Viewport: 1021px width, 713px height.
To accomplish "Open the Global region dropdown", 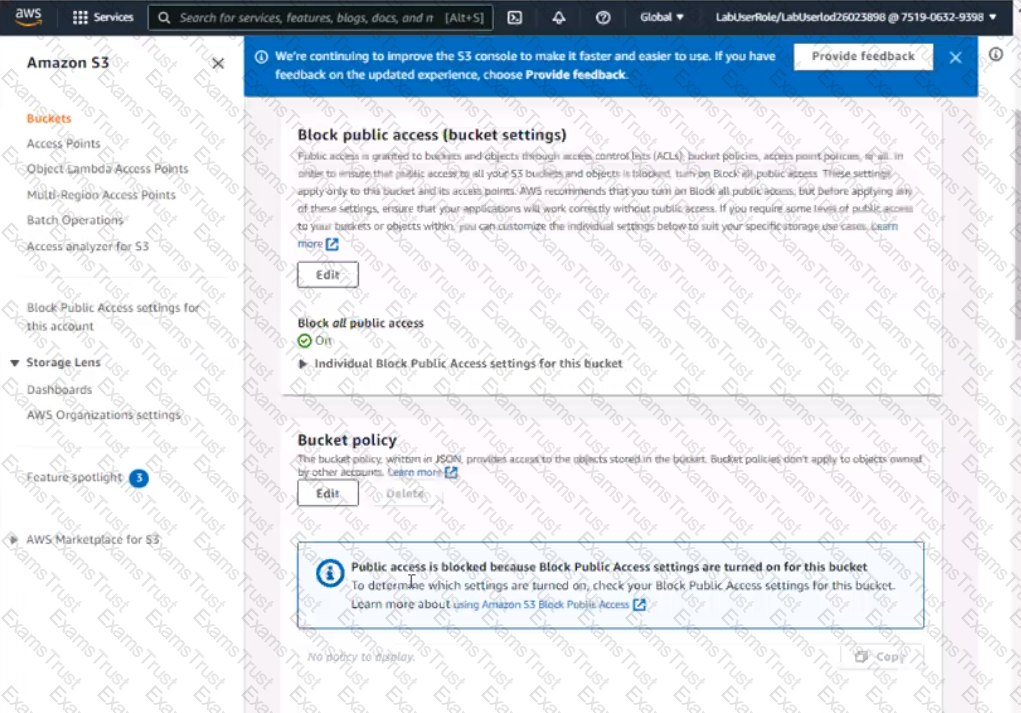I will [662, 17].
